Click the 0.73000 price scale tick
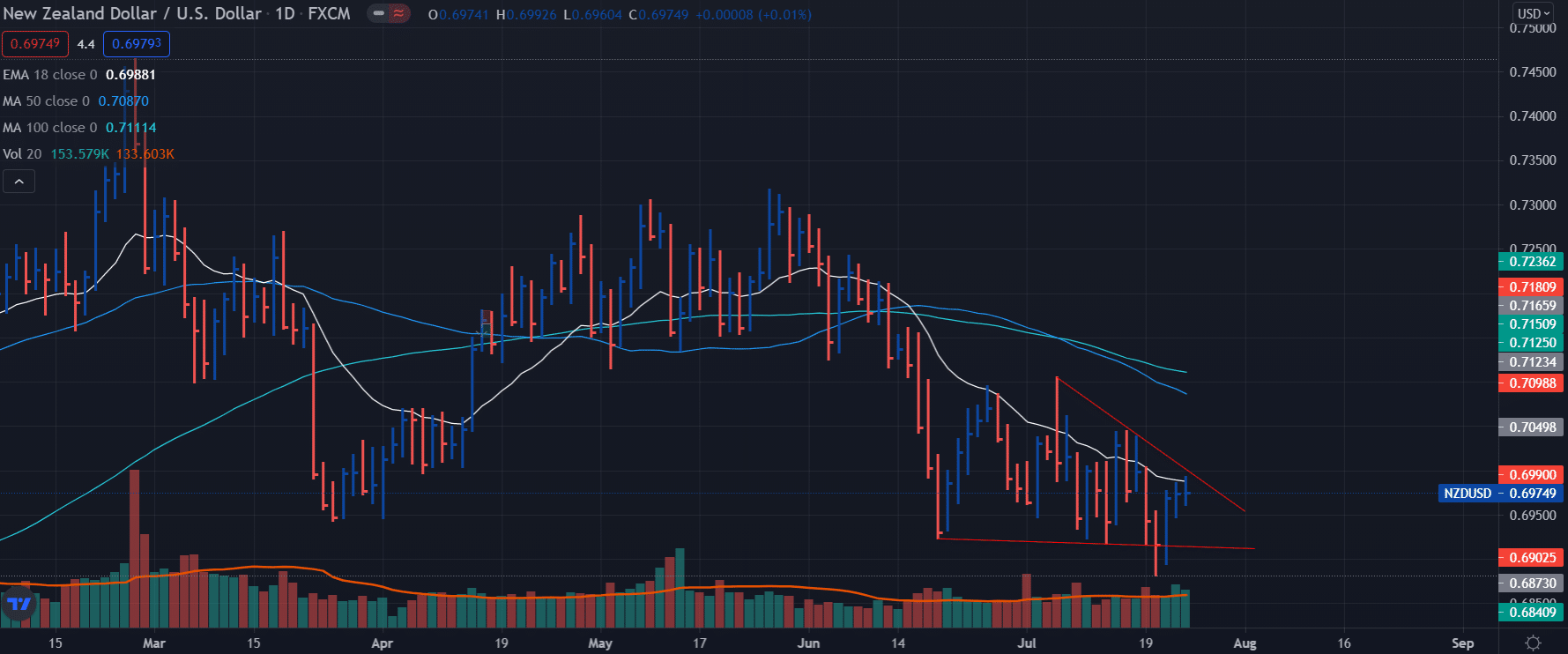 click(x=1533, y=205)
